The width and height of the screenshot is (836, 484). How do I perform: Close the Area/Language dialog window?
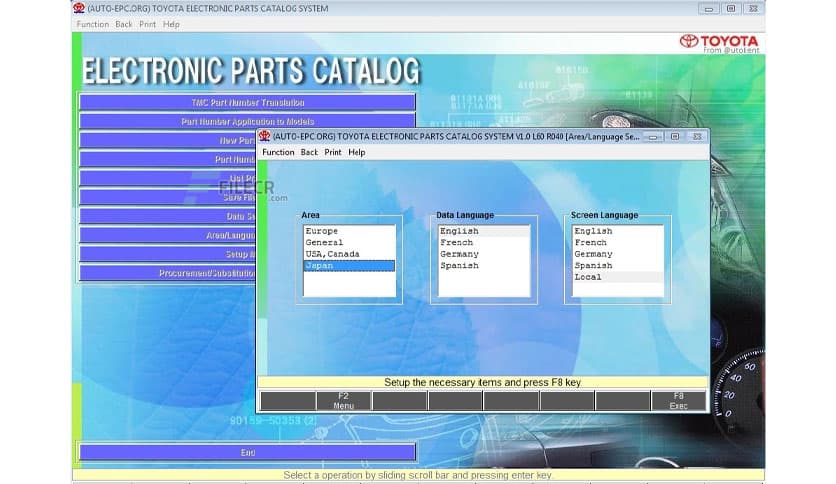click(x=697, y=136)
